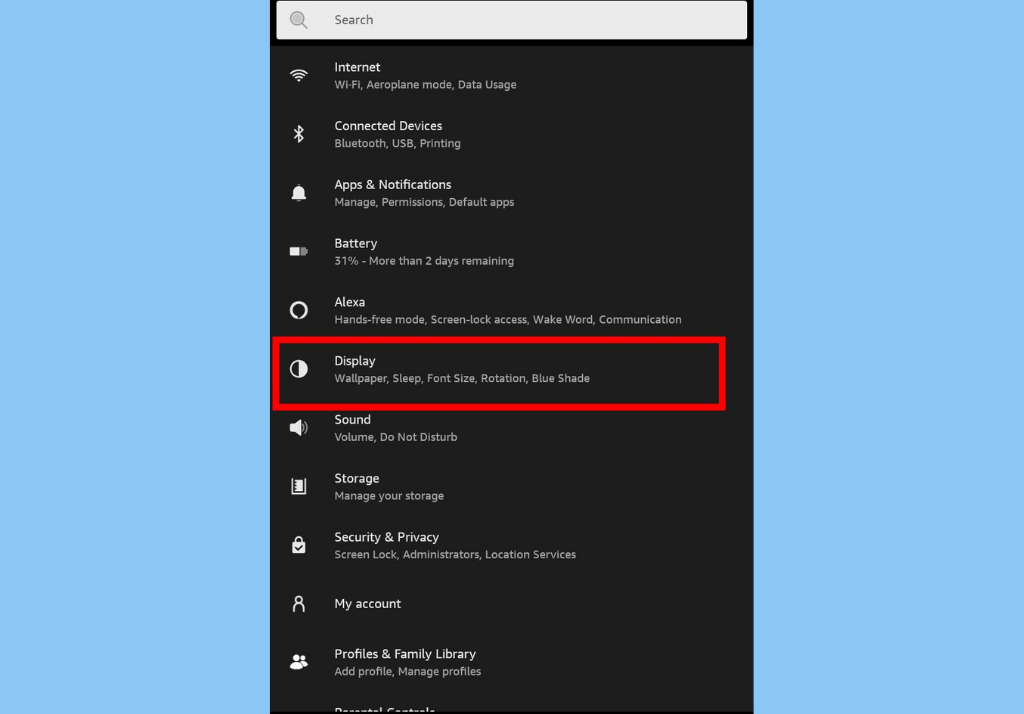Tap the Bluetooth icon for Connected Devices

[298, 134]
